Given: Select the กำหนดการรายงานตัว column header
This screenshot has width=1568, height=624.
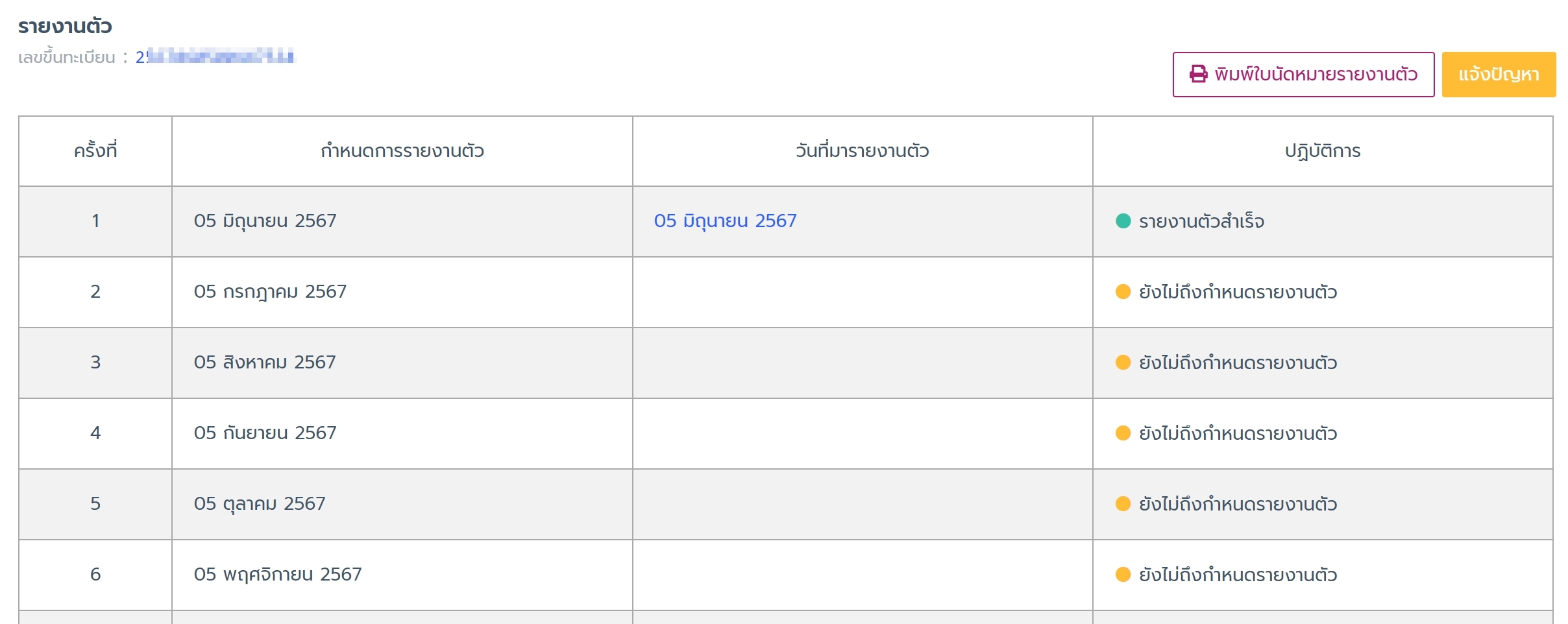Looking at the screenshot, I should point(402,151).
